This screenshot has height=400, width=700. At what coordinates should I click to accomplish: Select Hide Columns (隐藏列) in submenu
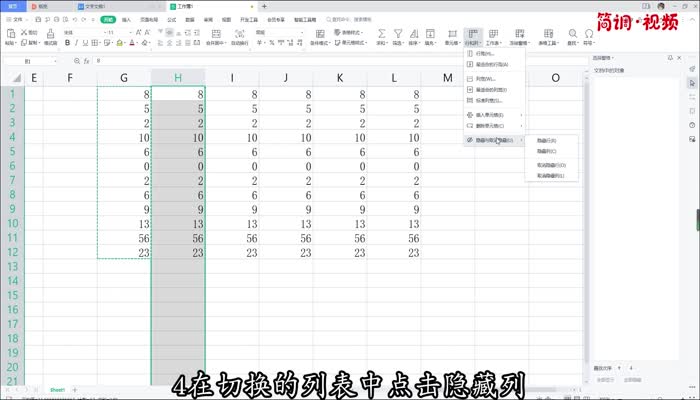(546, 152)
